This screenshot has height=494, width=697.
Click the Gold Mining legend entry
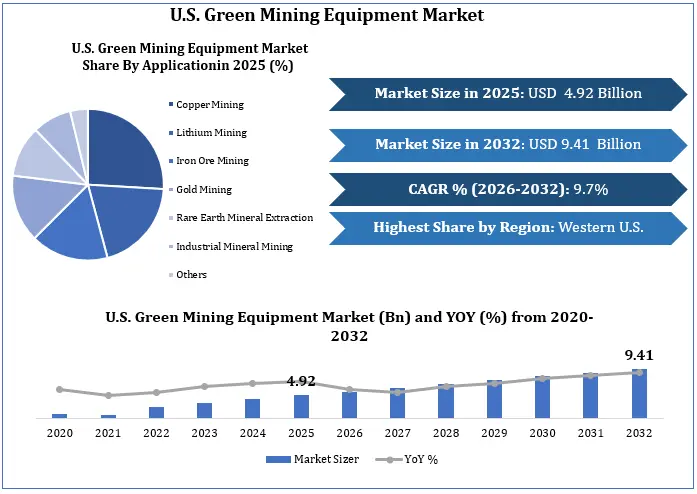(x=200, y=189)
